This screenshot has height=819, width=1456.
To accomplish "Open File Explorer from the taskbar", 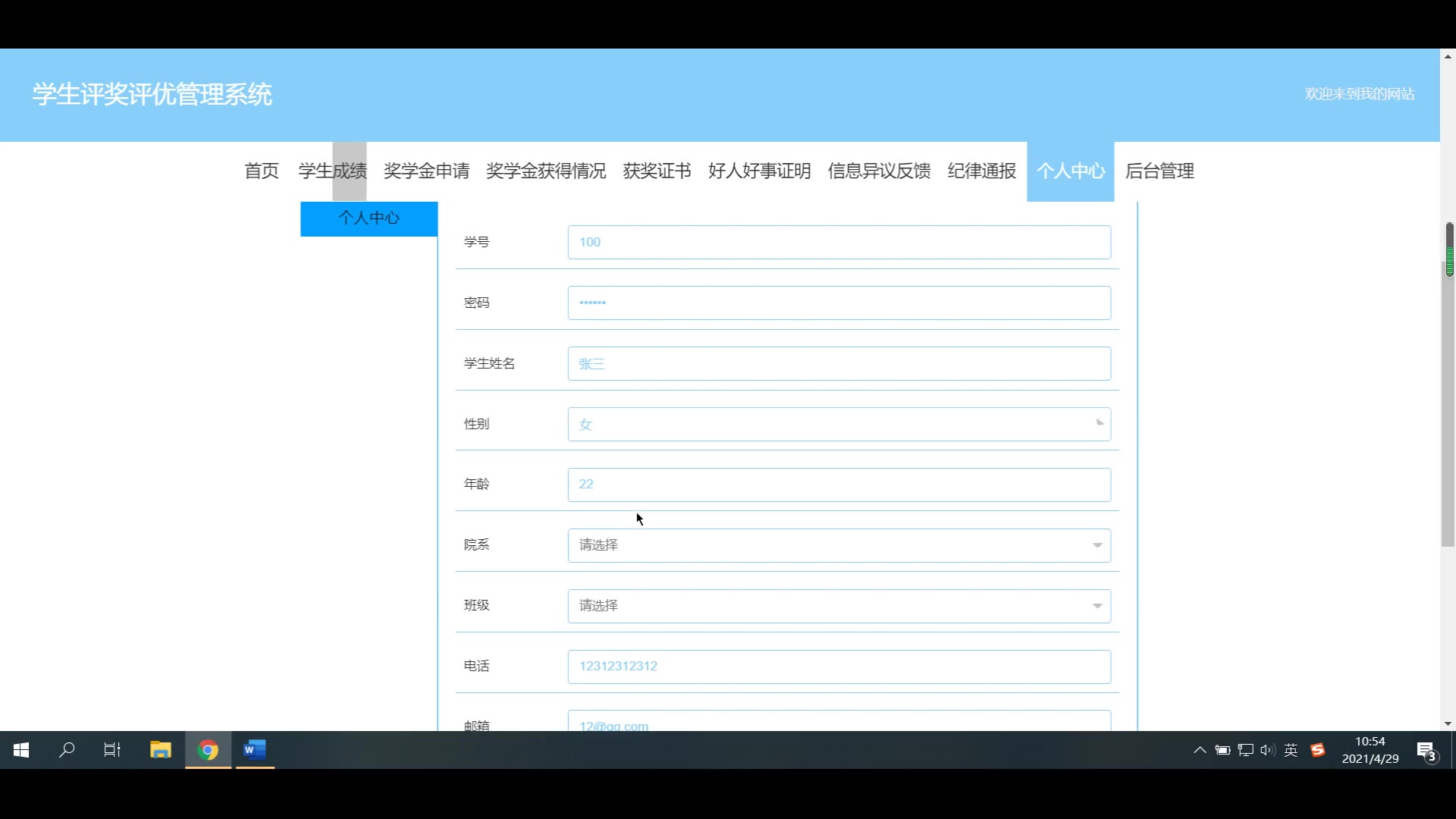I will point(161,750).
